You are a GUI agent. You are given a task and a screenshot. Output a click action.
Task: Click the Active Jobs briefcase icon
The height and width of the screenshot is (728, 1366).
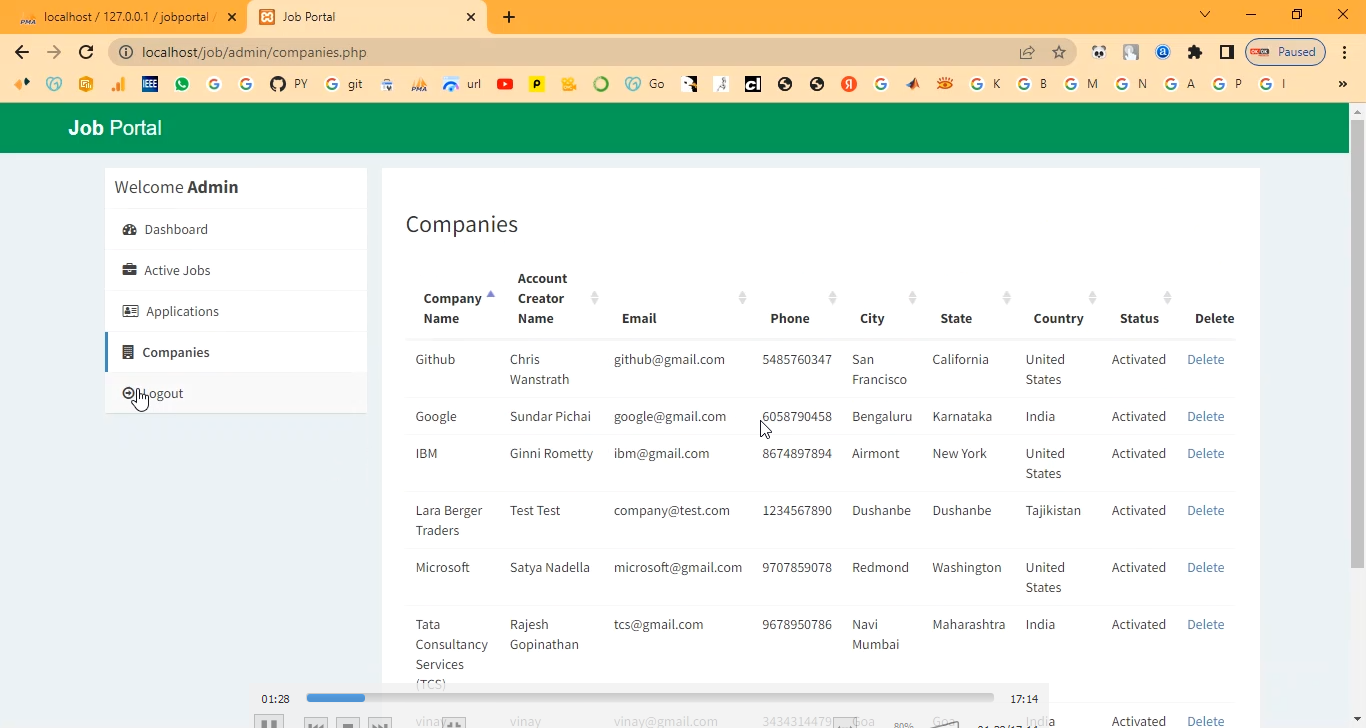(129, 270)
